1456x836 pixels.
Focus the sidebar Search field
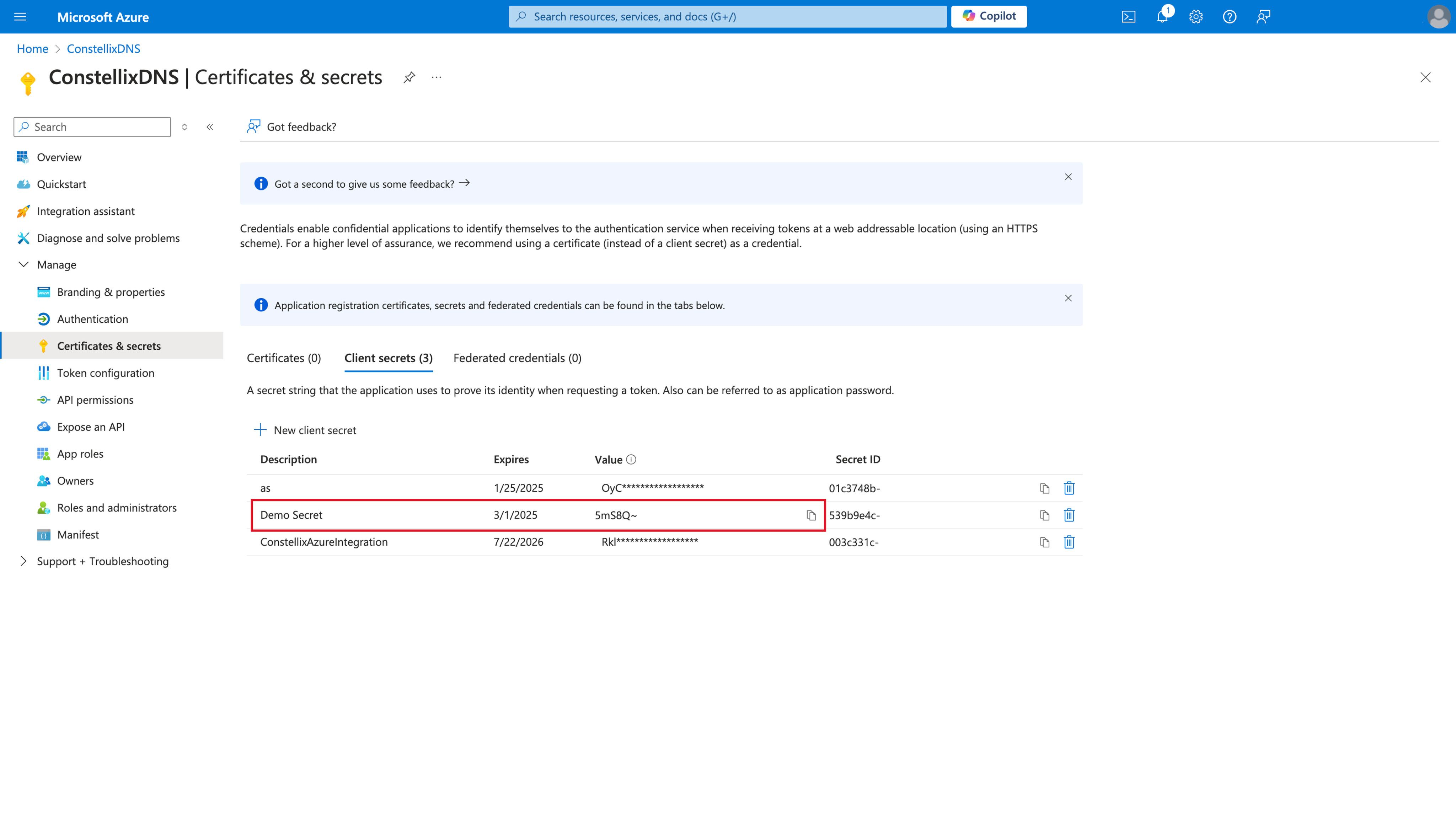point(92,127)
